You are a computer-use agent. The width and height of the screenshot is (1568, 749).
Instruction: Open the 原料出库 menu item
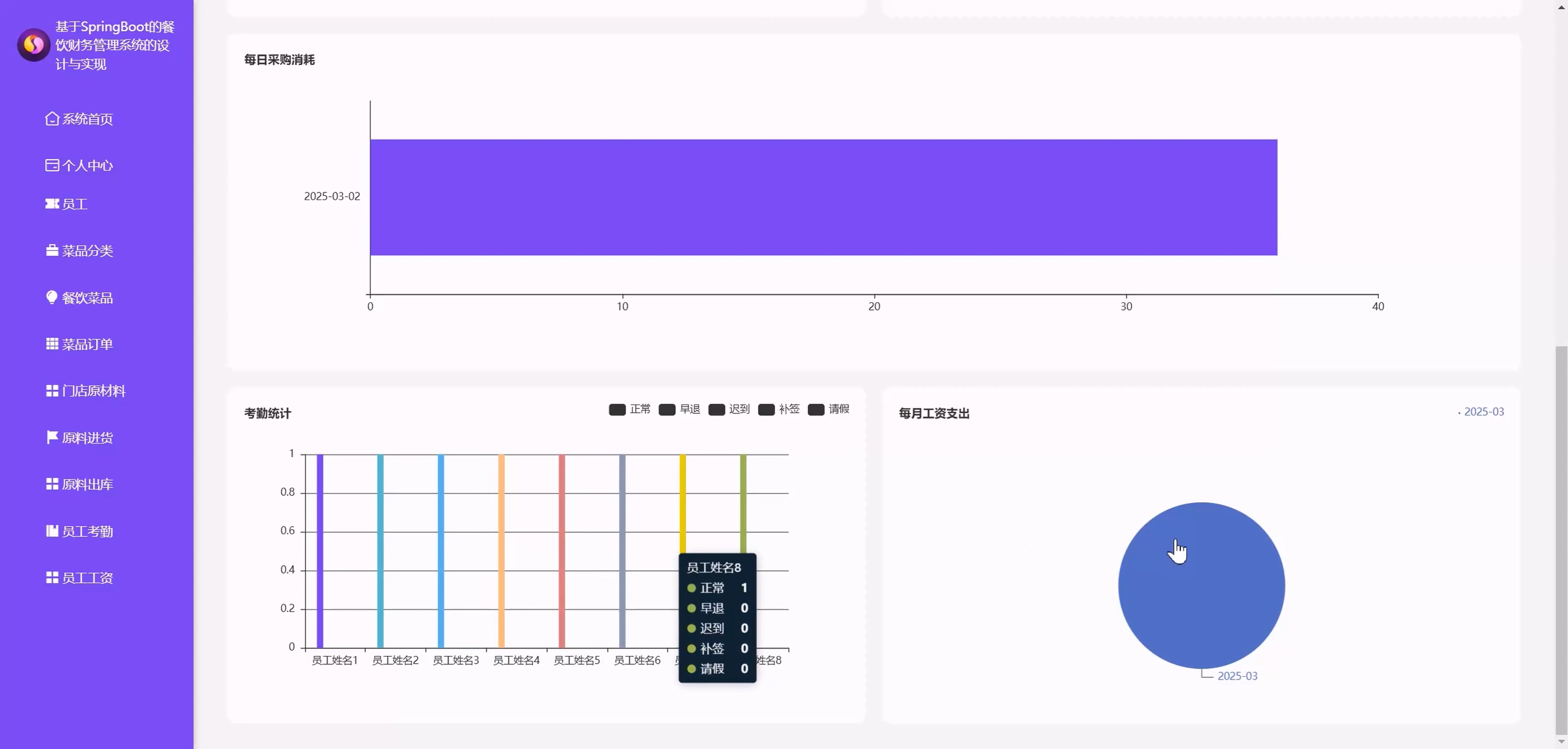coord(87,484)
